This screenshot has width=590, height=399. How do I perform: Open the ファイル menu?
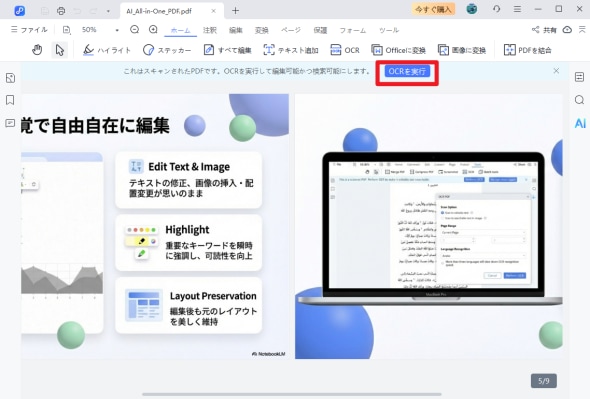(29, 29)
